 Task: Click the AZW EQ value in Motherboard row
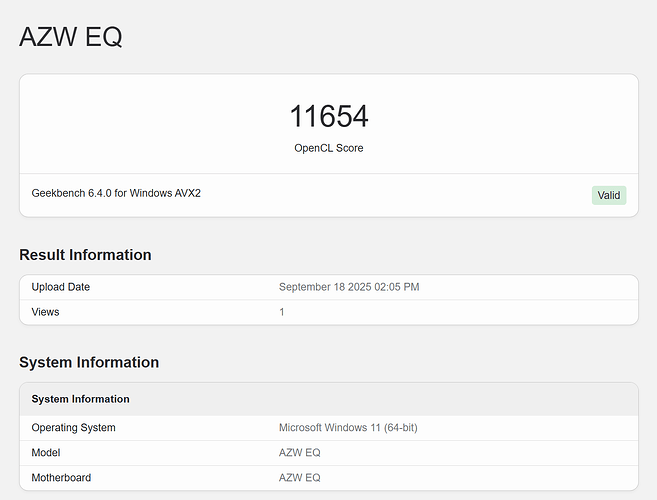(299, 478)
